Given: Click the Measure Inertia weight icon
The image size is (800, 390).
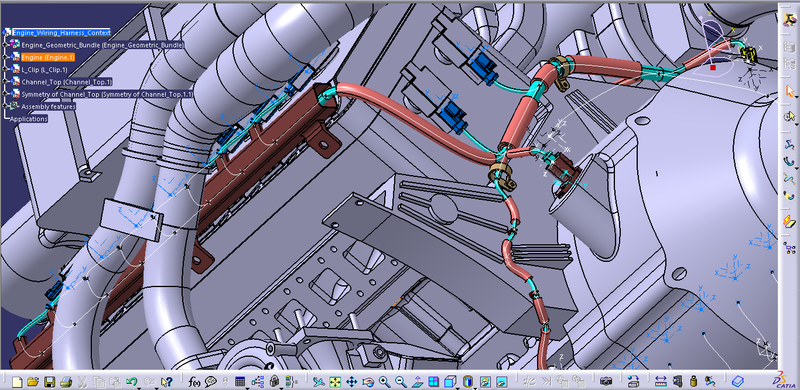Looking at the screenshot, I should click(x=693, y=381).
